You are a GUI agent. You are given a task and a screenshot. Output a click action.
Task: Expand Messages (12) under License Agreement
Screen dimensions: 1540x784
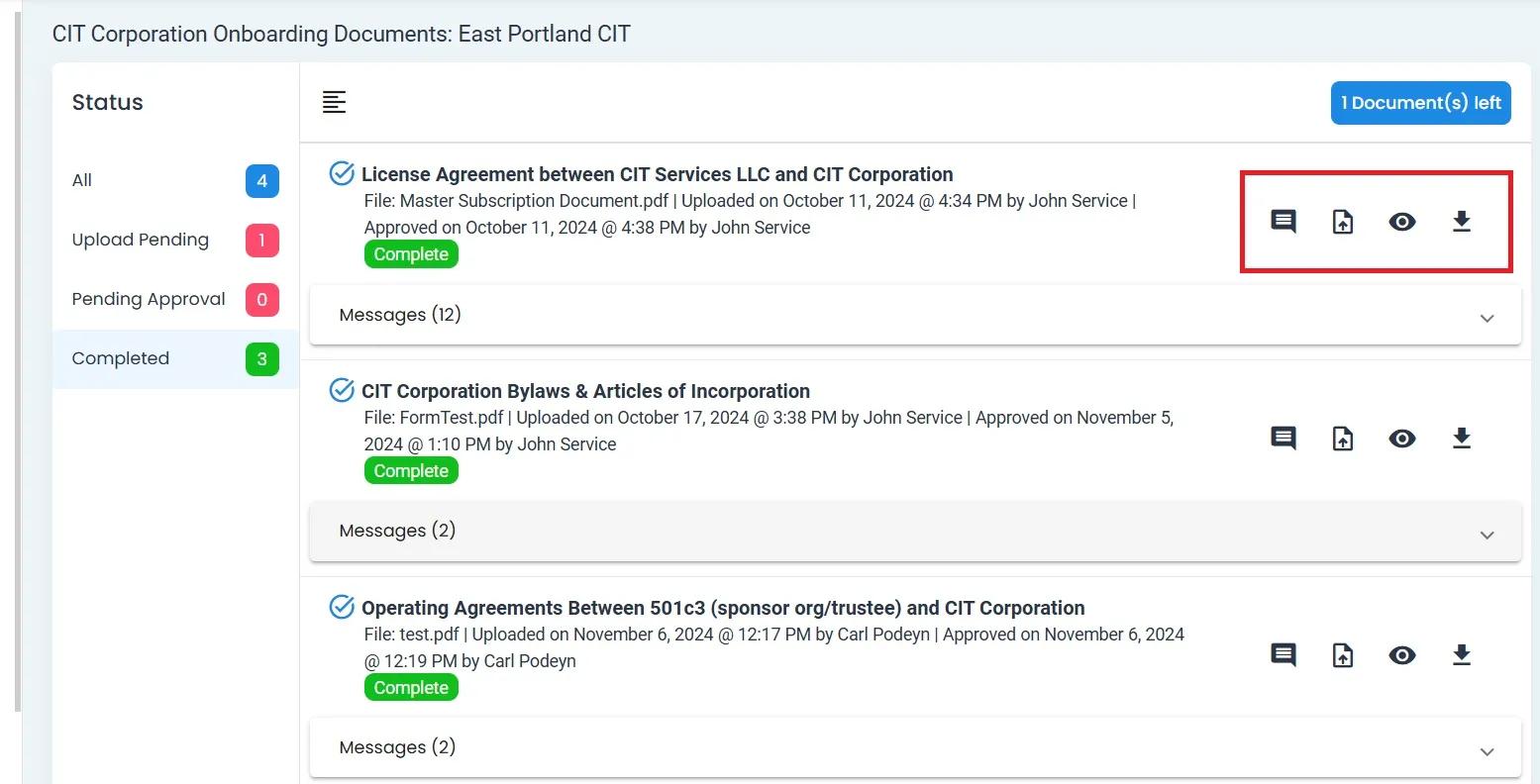pyautogui.click(x=1487, y=318)
